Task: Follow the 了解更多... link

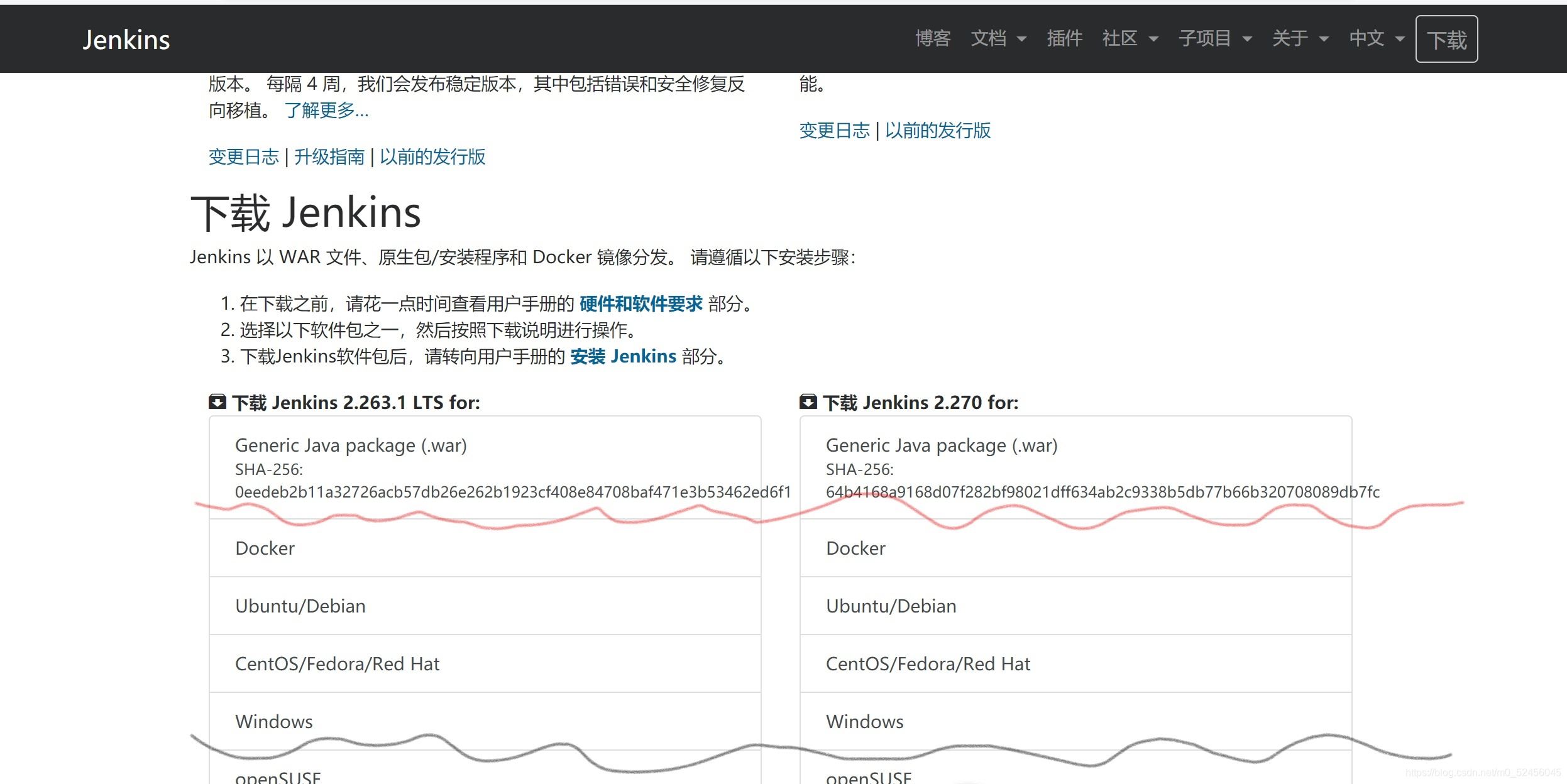Action: 326,111
